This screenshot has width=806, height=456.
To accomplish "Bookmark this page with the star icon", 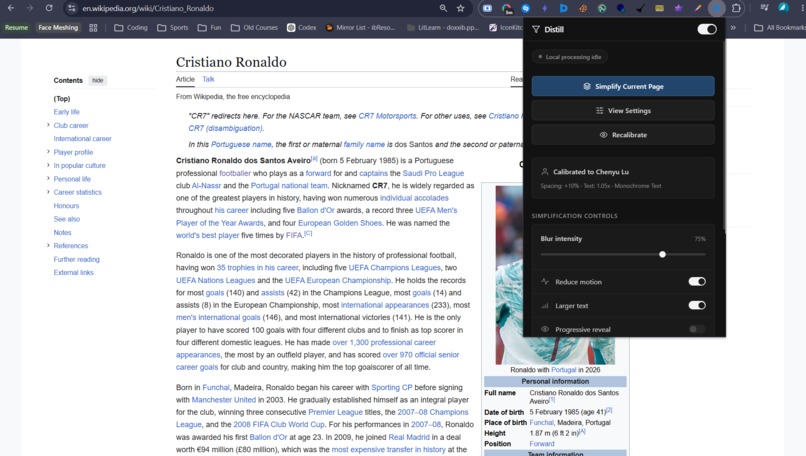I will click(x=461, y=8).
